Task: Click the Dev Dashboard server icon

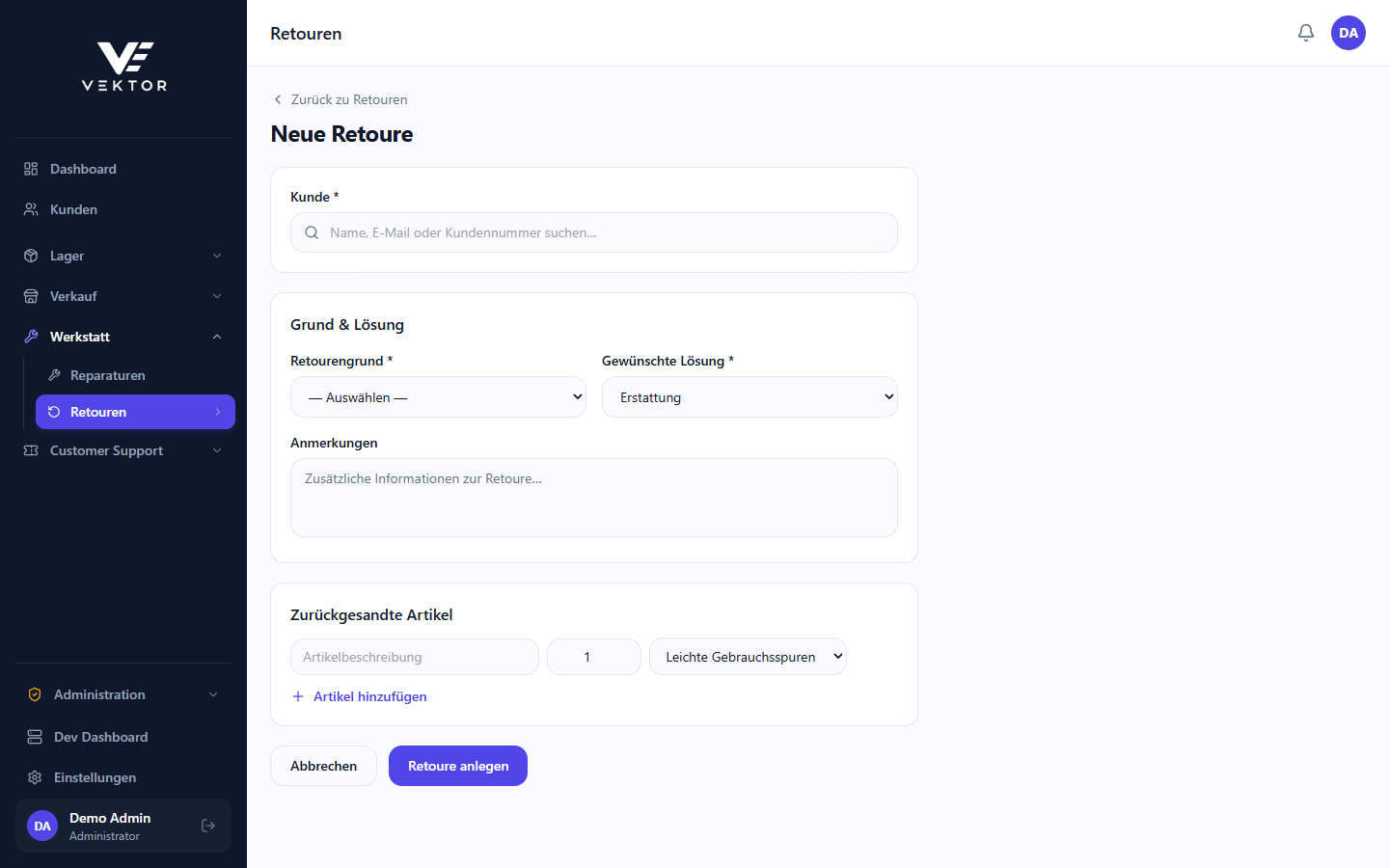Action: pyautogui.click(x=35, y=737)
